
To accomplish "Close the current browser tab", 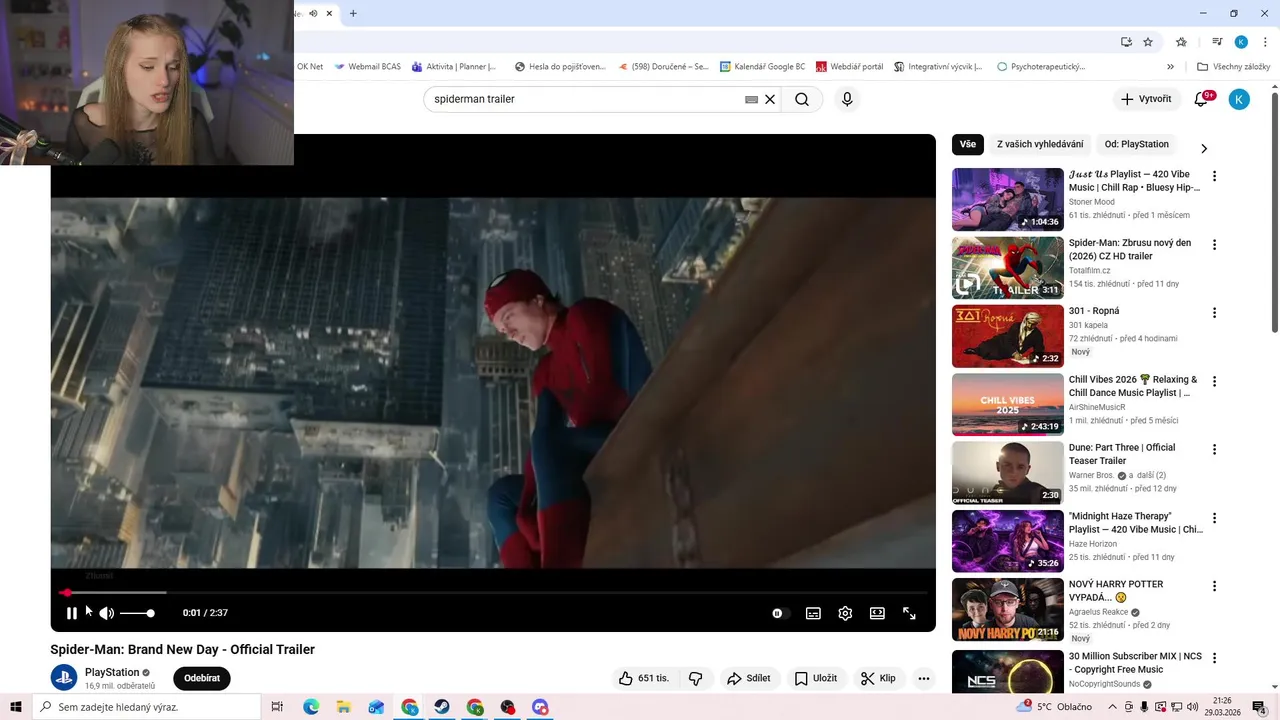I will tap(328, 13).
